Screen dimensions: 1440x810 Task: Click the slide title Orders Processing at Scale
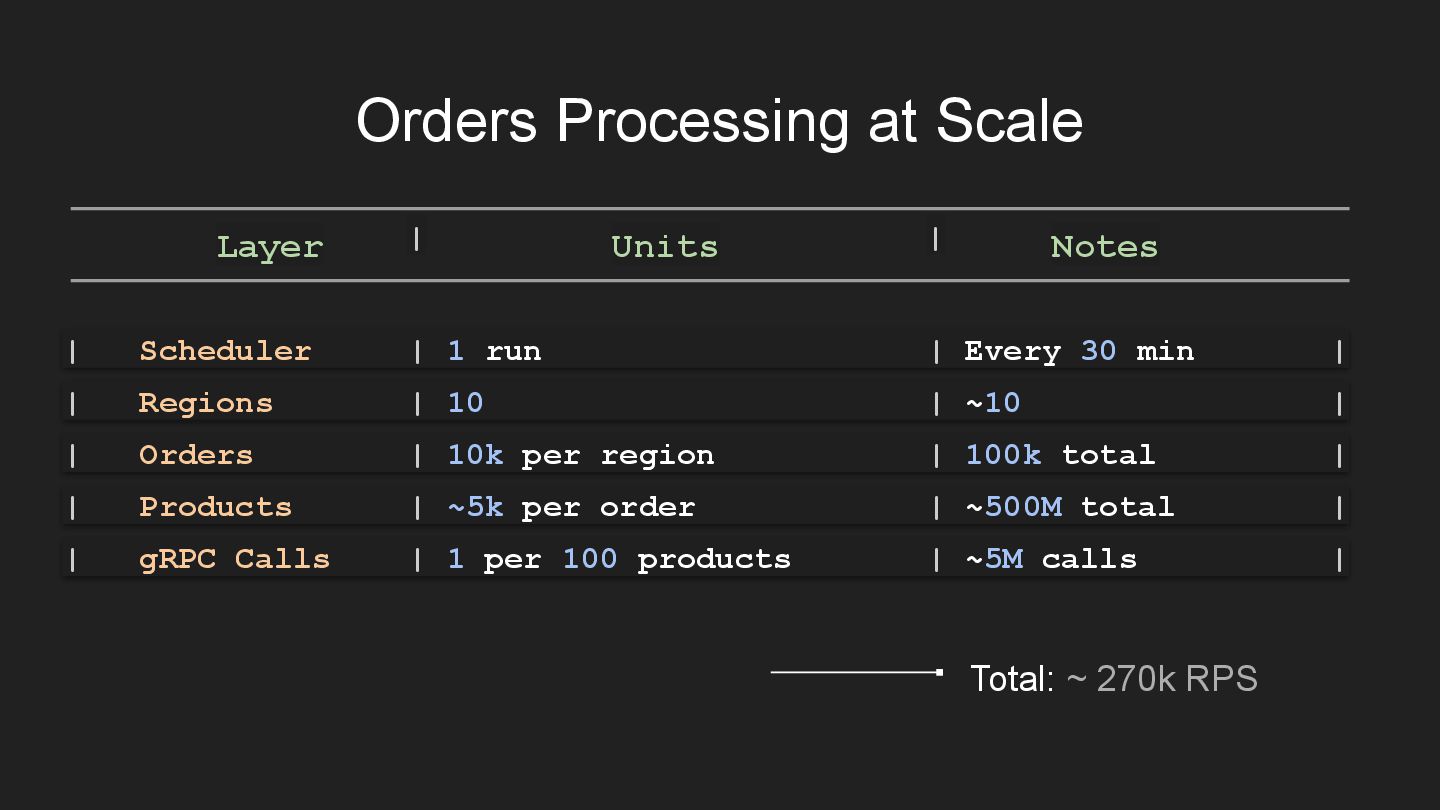tap(719, 121)
